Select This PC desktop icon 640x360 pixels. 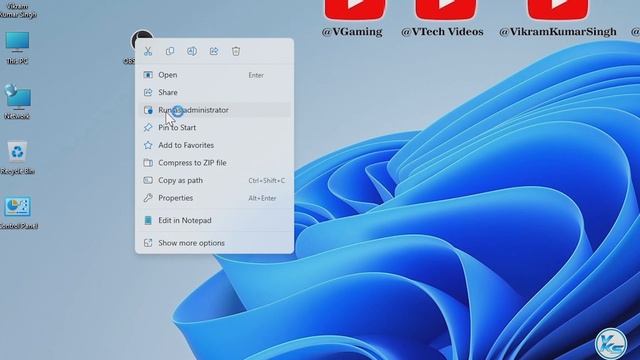coord(17,47)
